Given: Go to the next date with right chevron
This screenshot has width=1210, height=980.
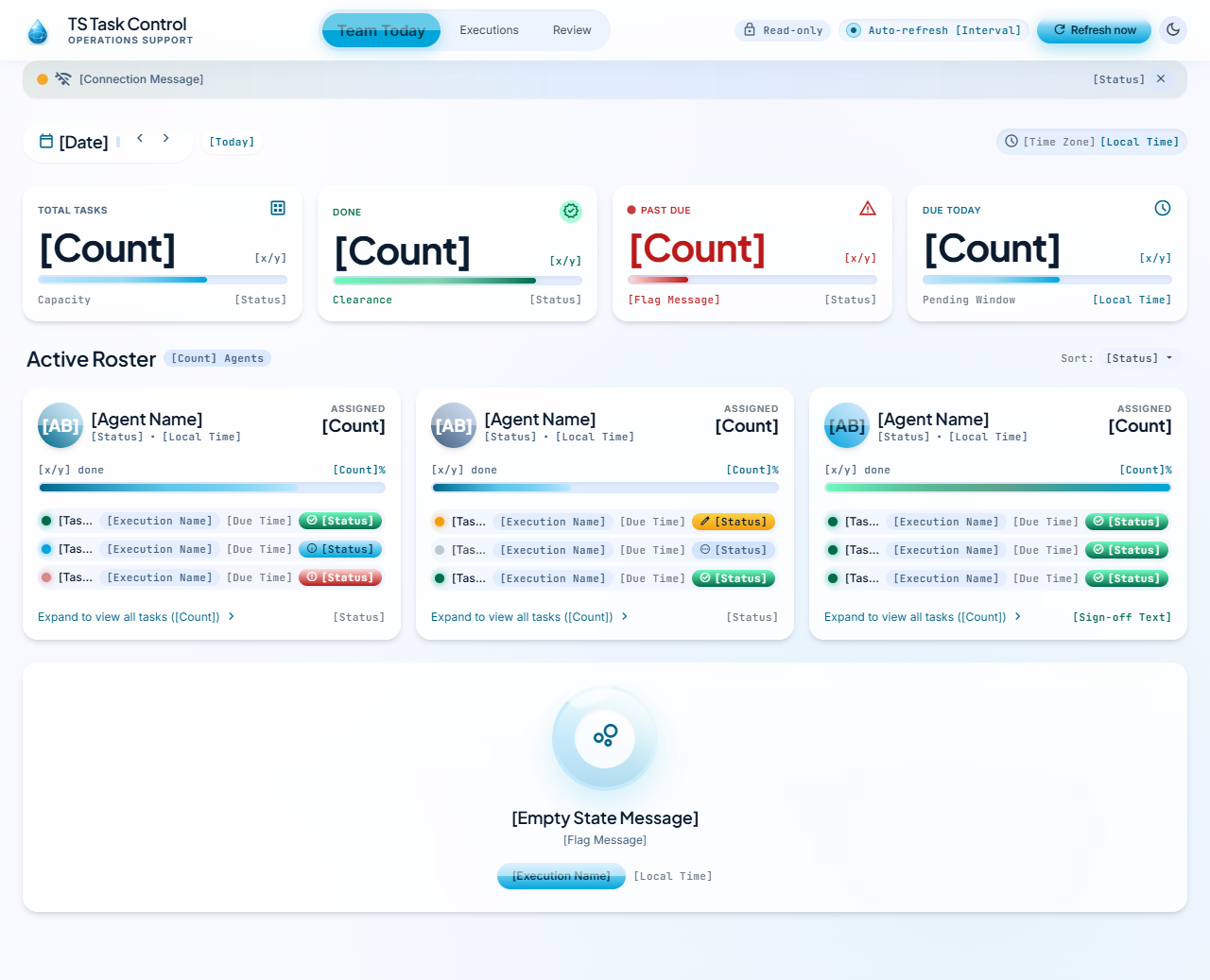Looking at the screenshot, I should 166,138.
